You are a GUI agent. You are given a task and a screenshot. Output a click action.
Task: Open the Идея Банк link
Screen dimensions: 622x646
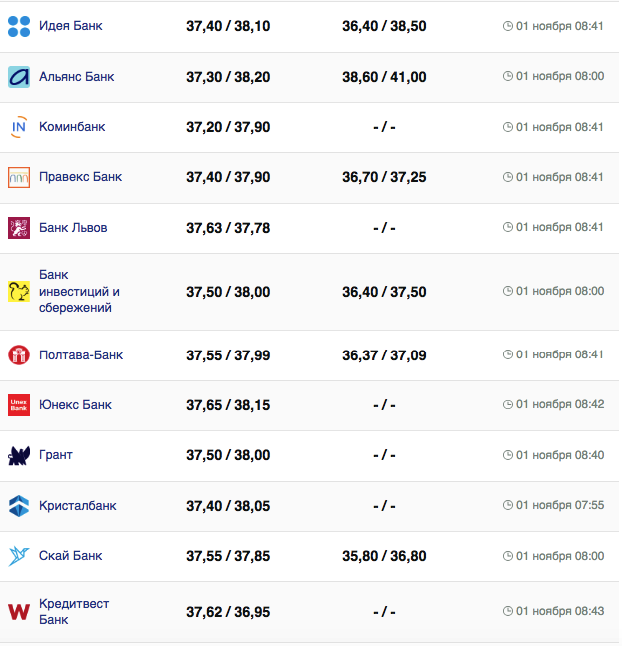(70, 26)
